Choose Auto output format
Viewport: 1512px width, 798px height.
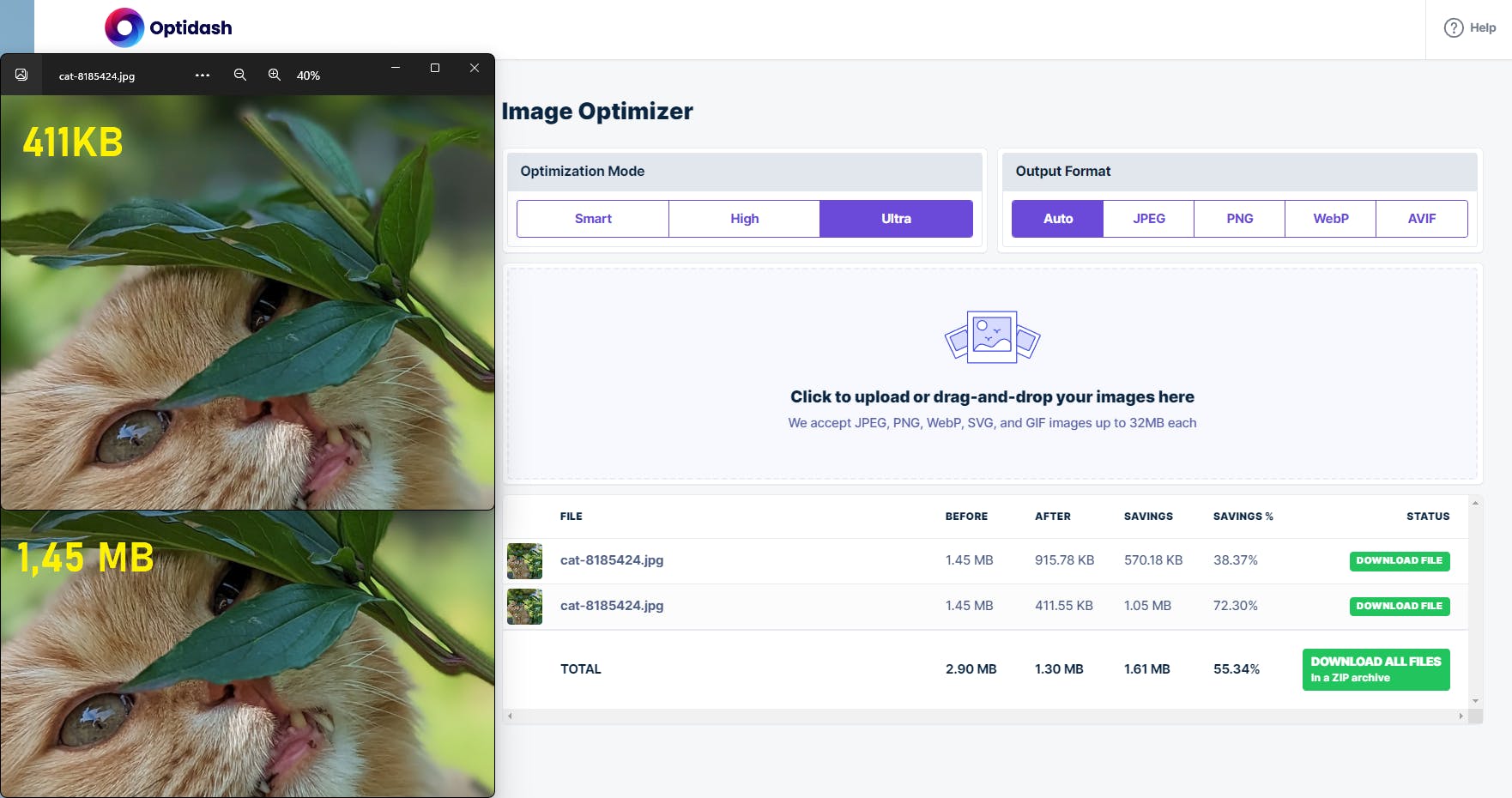(x=1058, y=219)
